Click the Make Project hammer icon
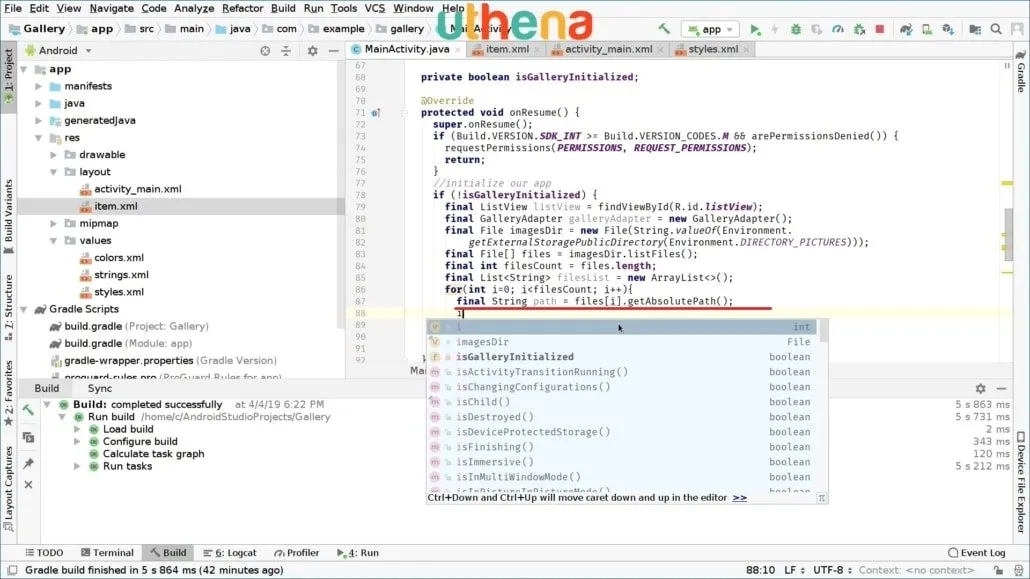 click(x=664, y=29)
